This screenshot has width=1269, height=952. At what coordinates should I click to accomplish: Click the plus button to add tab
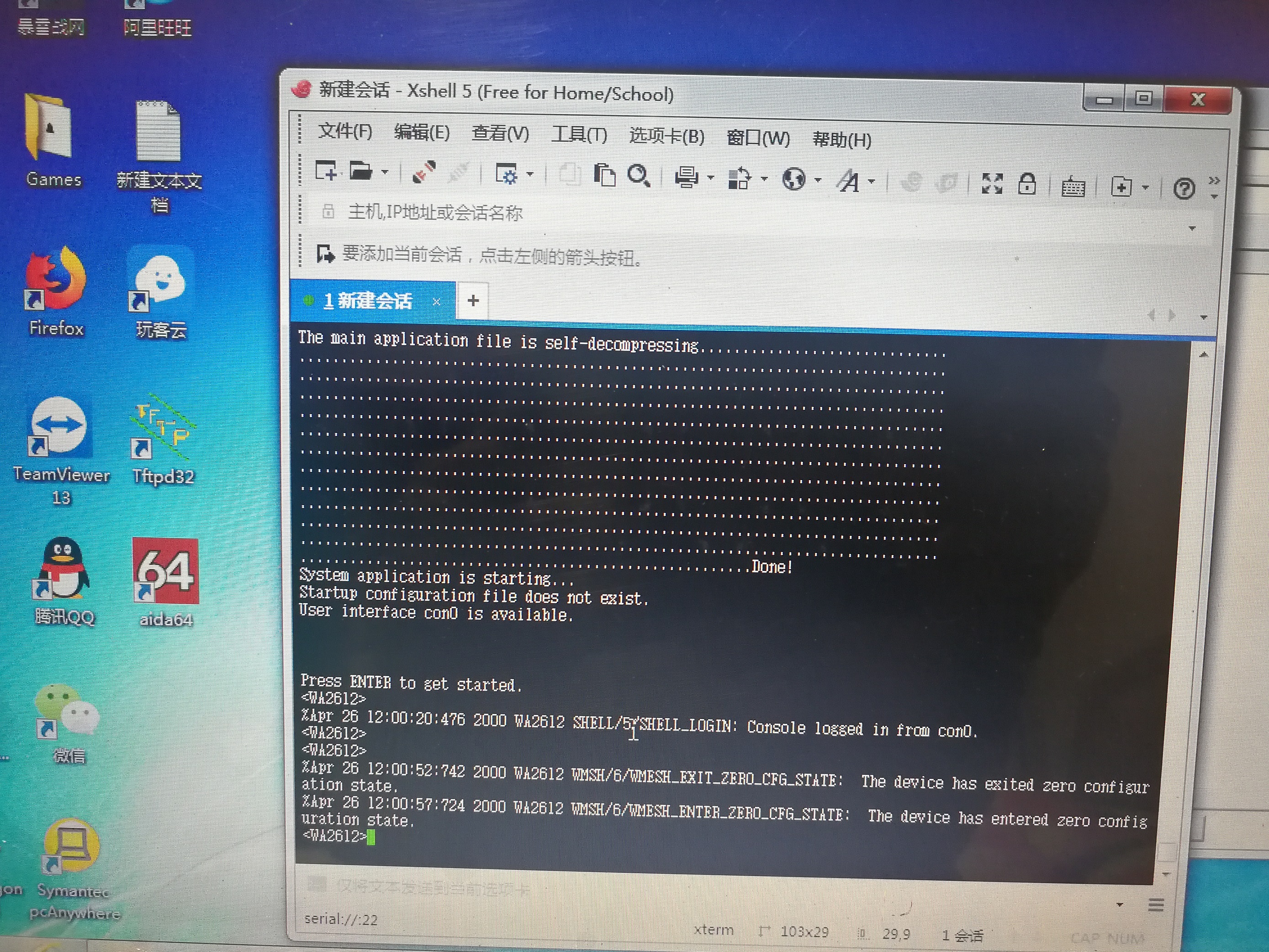click(473, 300)
